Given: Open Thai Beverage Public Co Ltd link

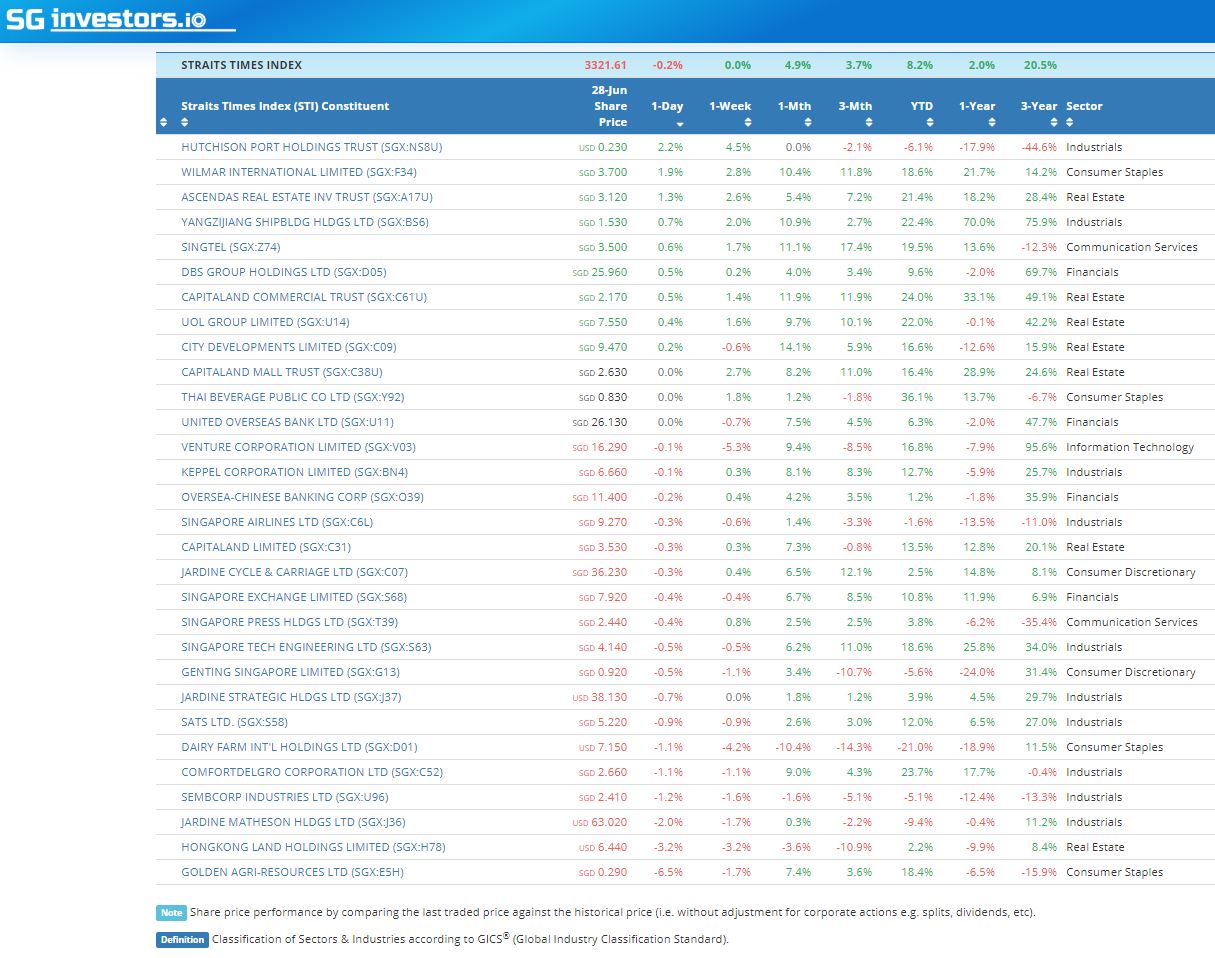Looking at the screenshot, I should pyautogui.click(x=294, y=397).
